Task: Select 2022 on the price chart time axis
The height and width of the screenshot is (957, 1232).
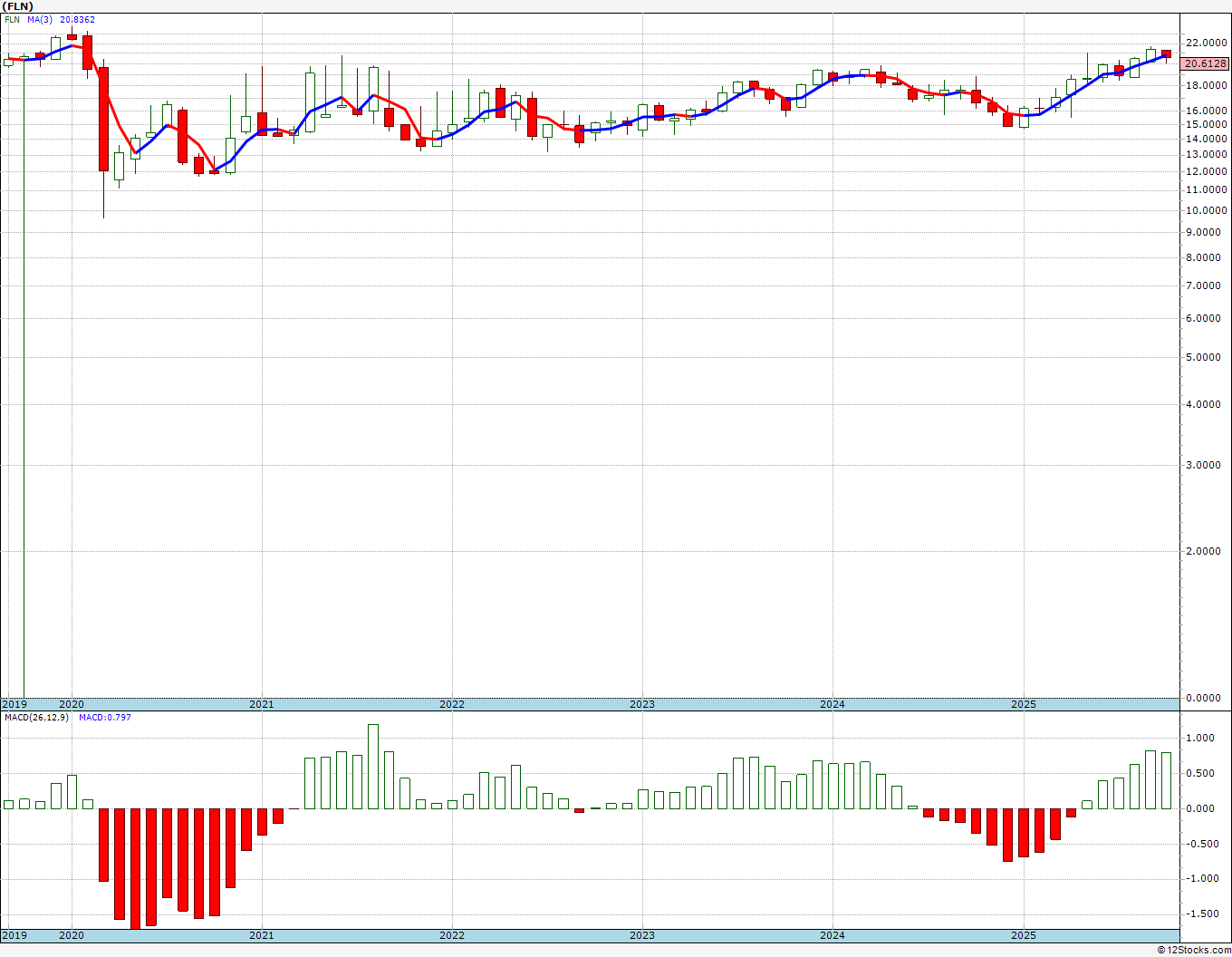Action: point(452,704)
